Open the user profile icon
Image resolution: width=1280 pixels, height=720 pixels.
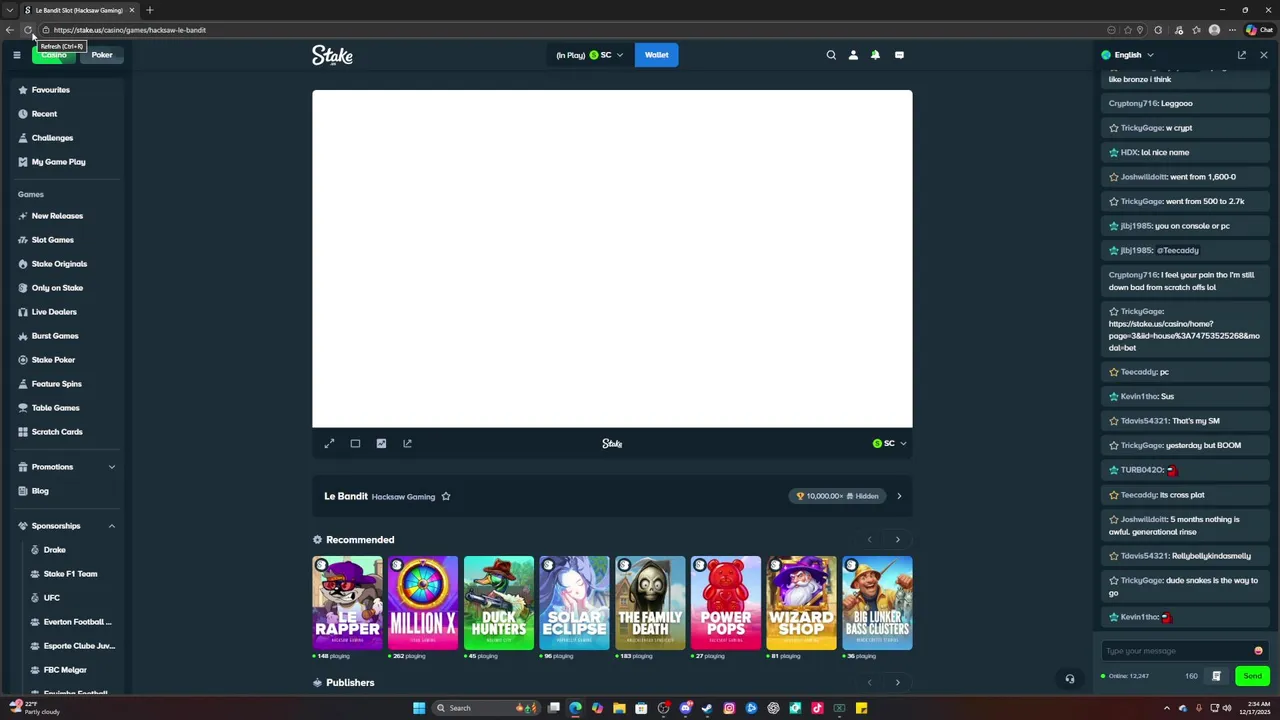pyautogui.click(x=853, y=55)
